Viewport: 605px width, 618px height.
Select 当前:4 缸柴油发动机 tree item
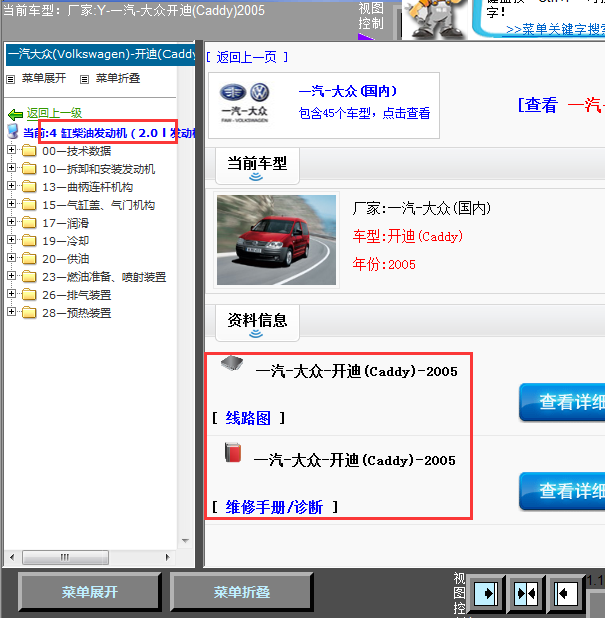click(x=109, y=133)
